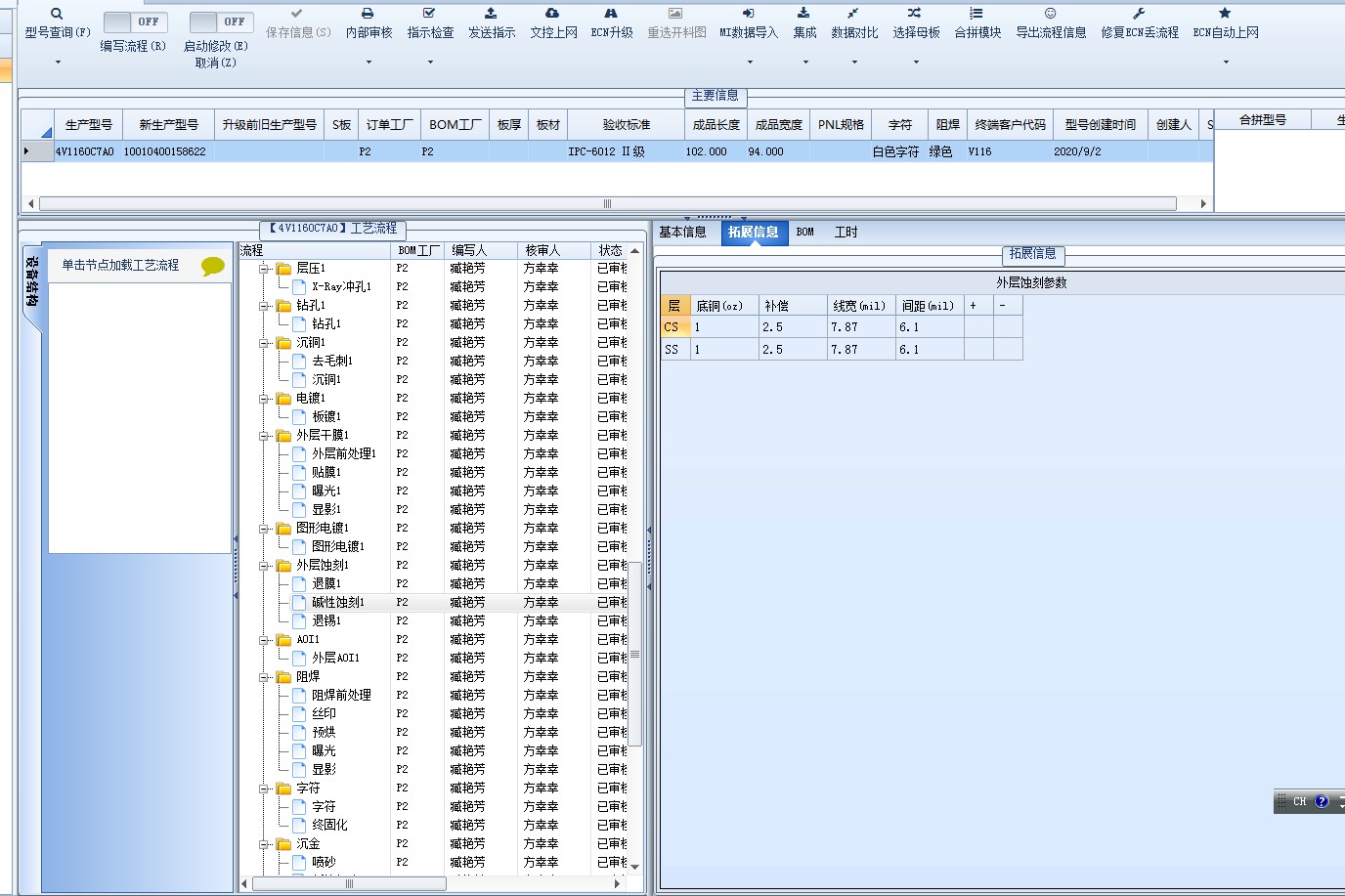
Task: Open dropdown arrow under 选择母板
Action: click(x=916, y=63)
